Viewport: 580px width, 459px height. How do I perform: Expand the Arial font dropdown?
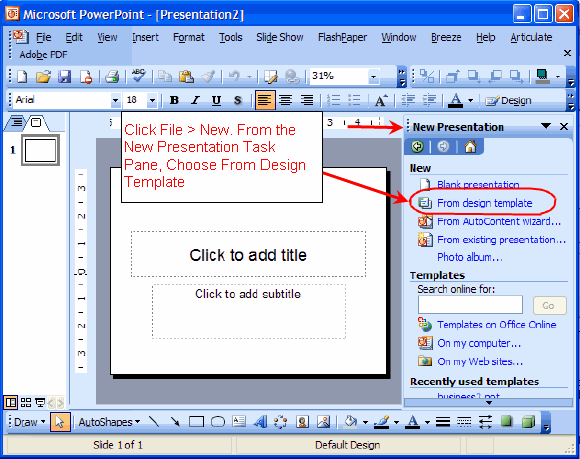tap(115, 100)
